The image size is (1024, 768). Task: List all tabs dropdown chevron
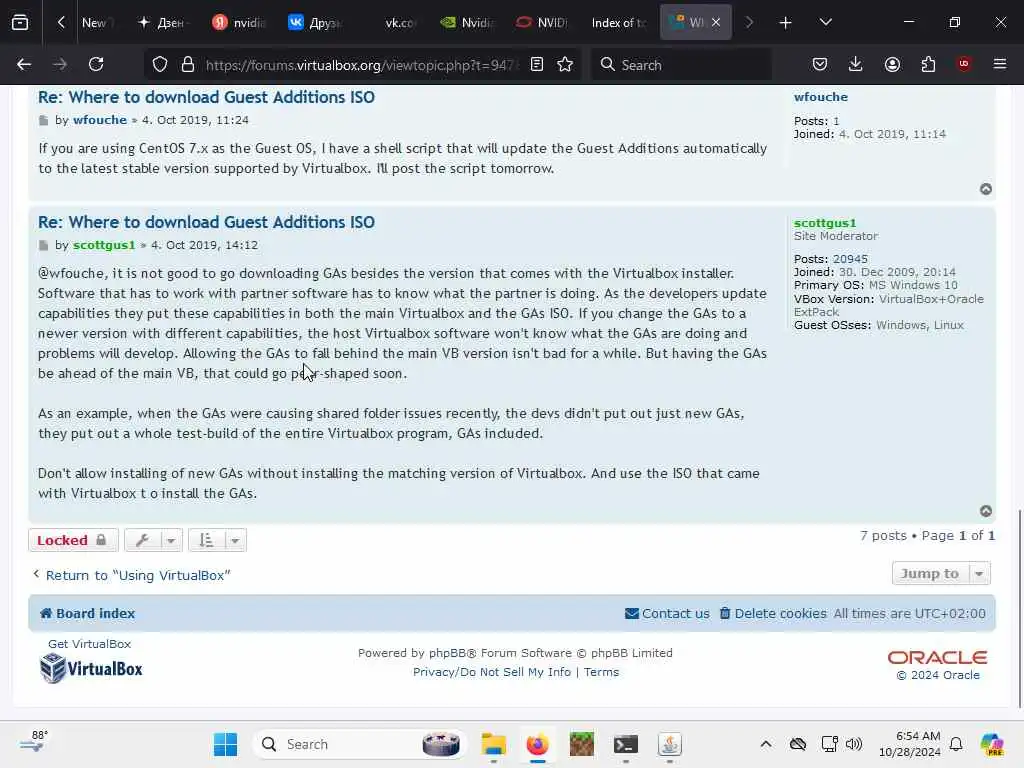point(825,22)
